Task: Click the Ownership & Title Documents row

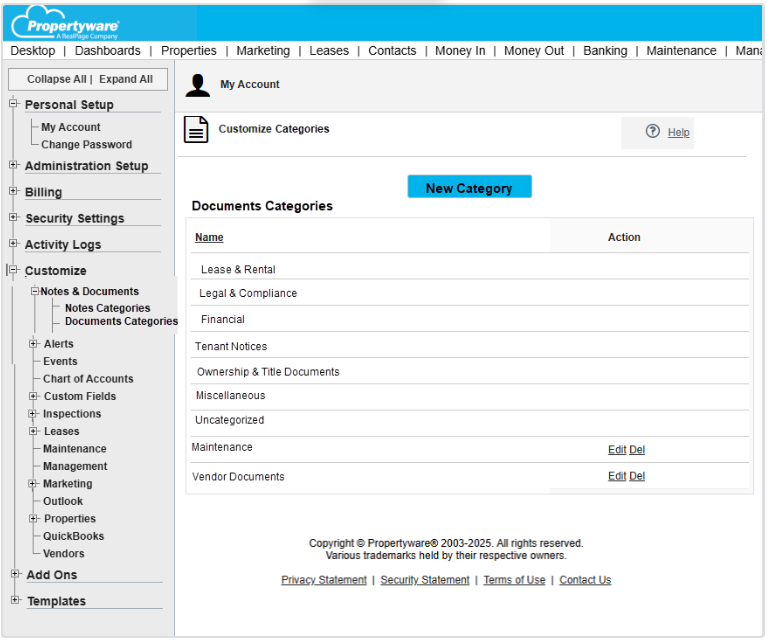Action: 470,371
